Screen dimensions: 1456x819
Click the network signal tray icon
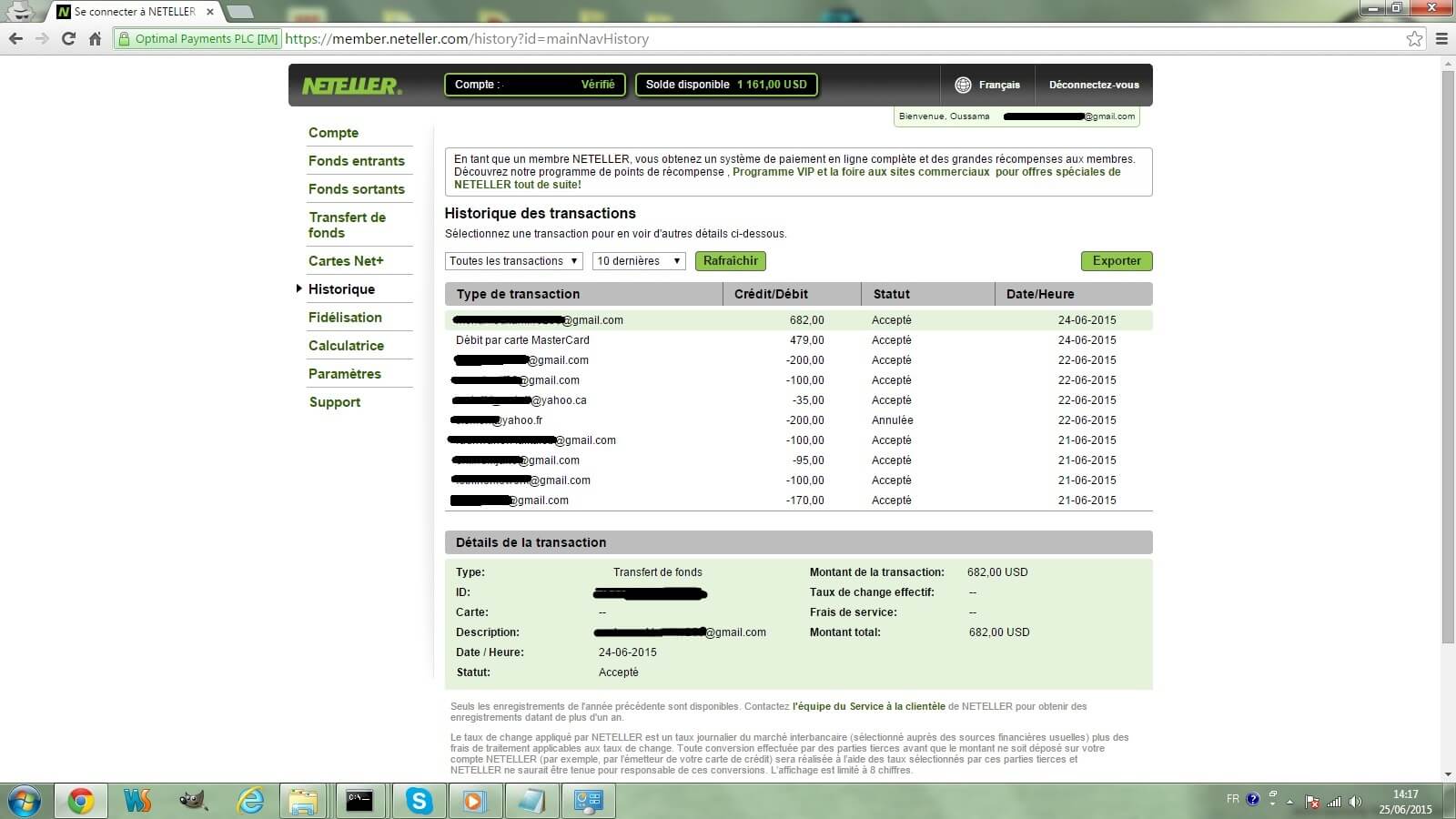(1334, 802)
